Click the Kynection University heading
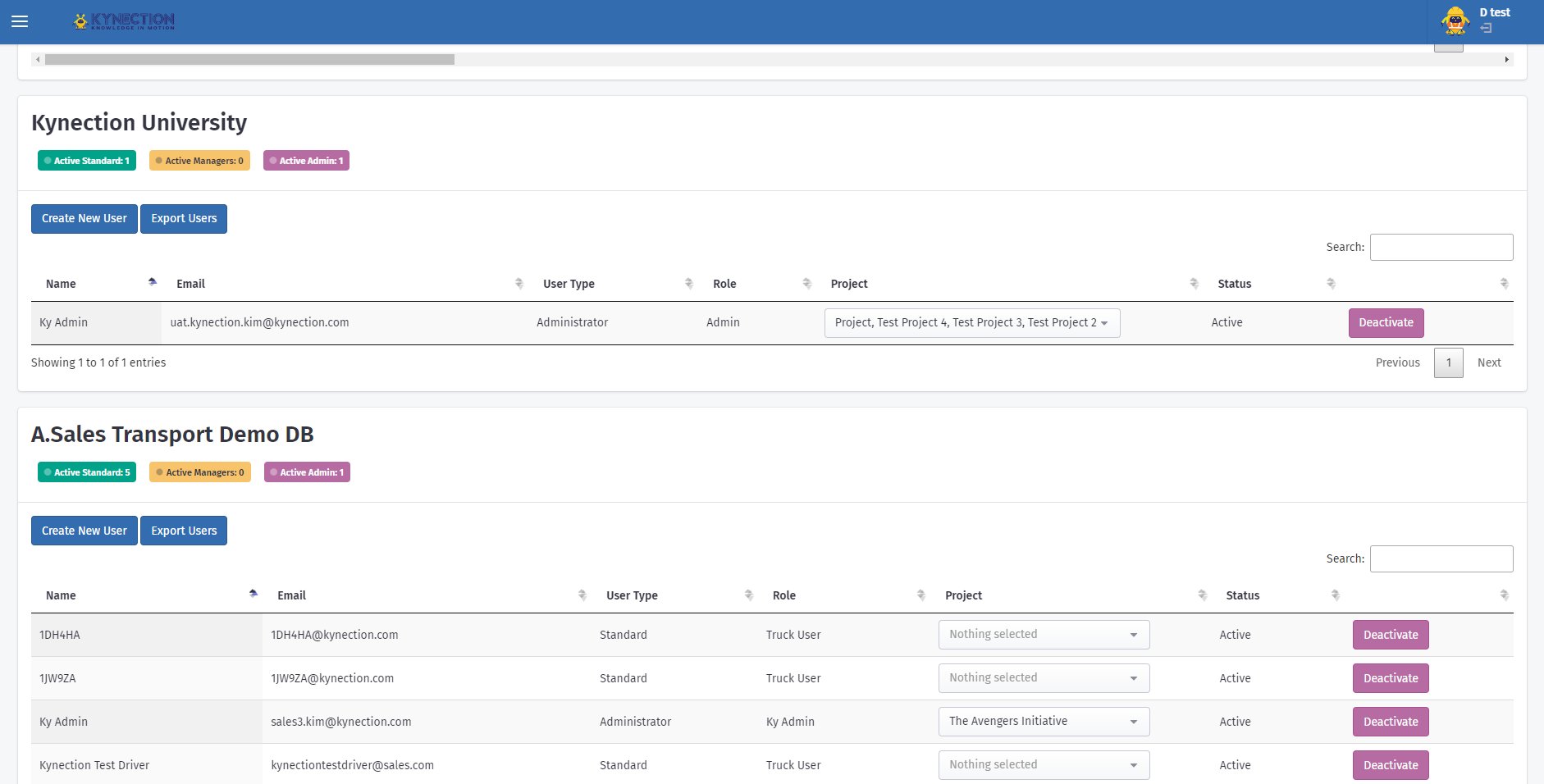This screenshot has width=1544, height=784. pos(139,122)
